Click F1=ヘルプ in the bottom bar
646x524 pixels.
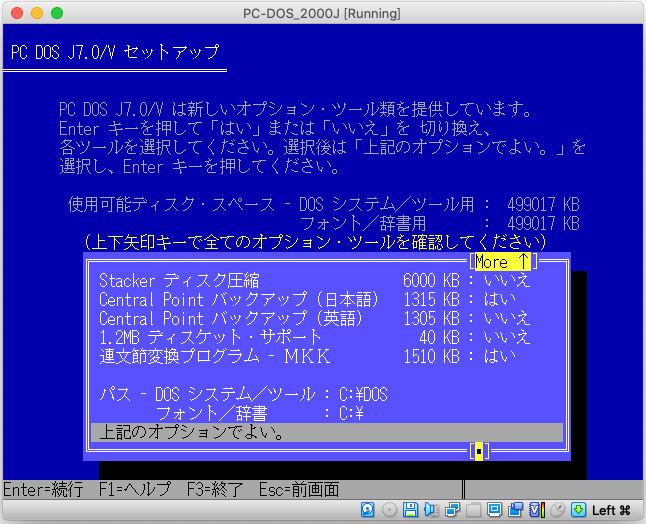click(135, 490)
